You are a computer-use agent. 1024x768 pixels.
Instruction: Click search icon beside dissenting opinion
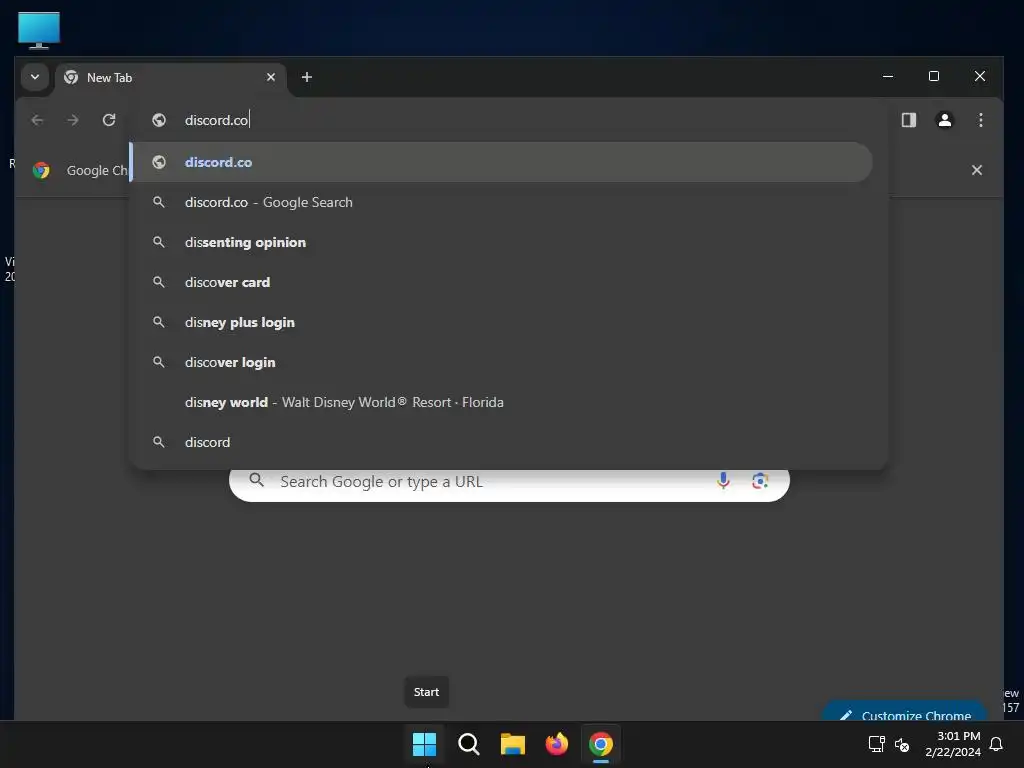159,242
